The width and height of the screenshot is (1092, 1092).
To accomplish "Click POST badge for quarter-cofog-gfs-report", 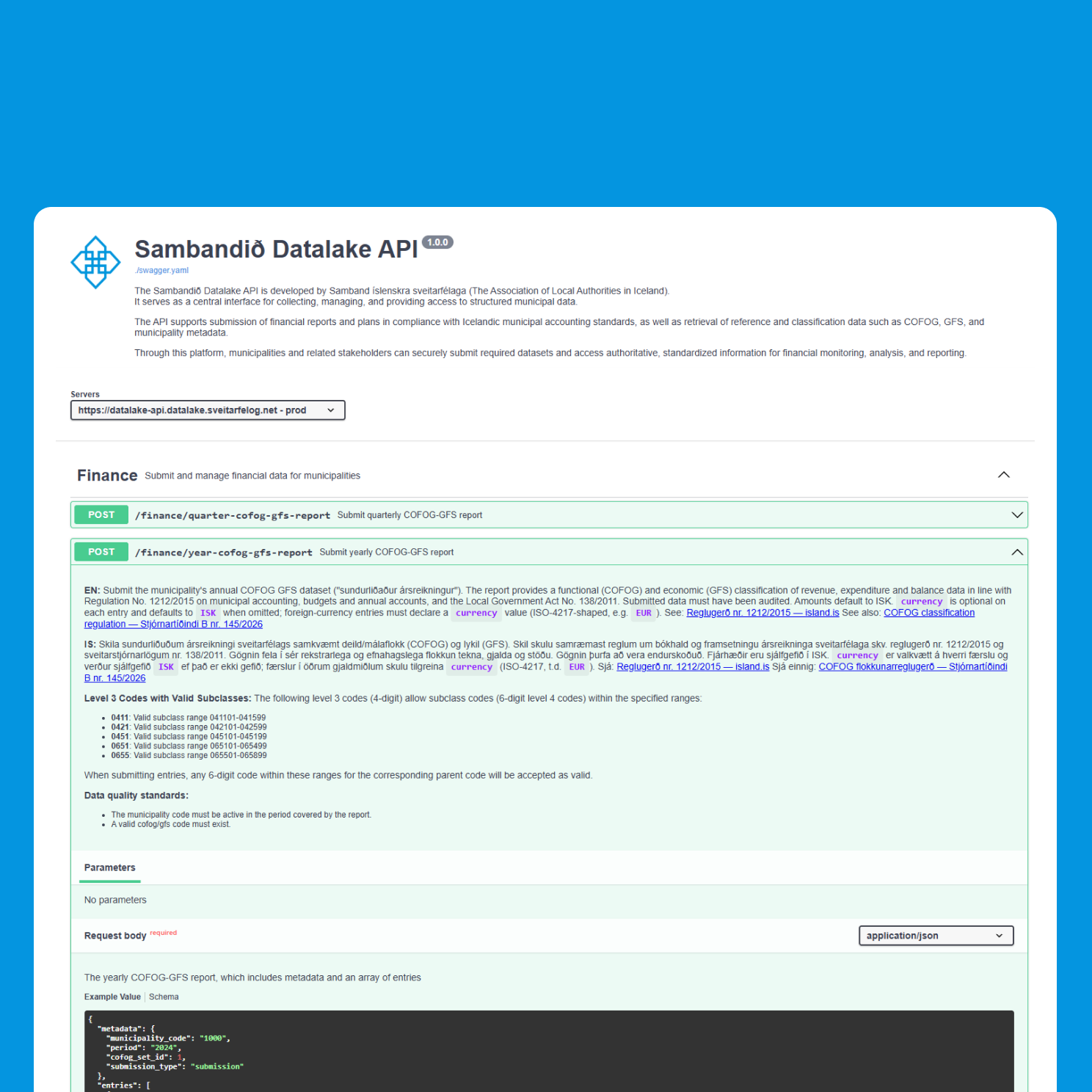I will pos(101,514).
